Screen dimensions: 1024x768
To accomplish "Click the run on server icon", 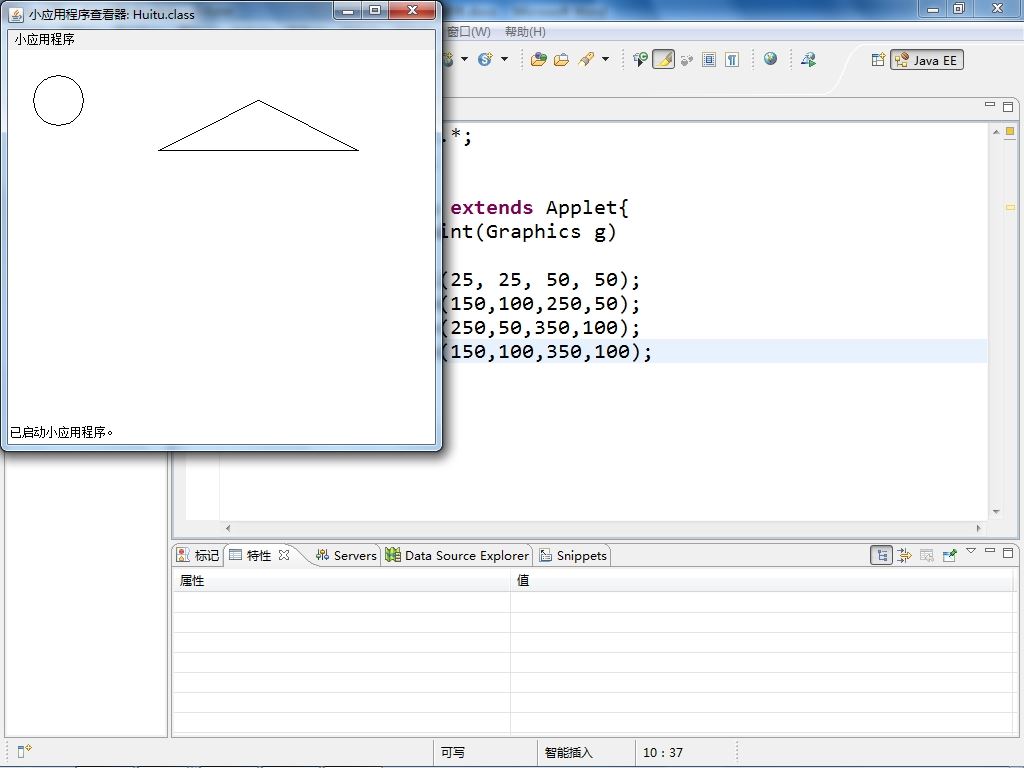I will [x=808, y=59].
